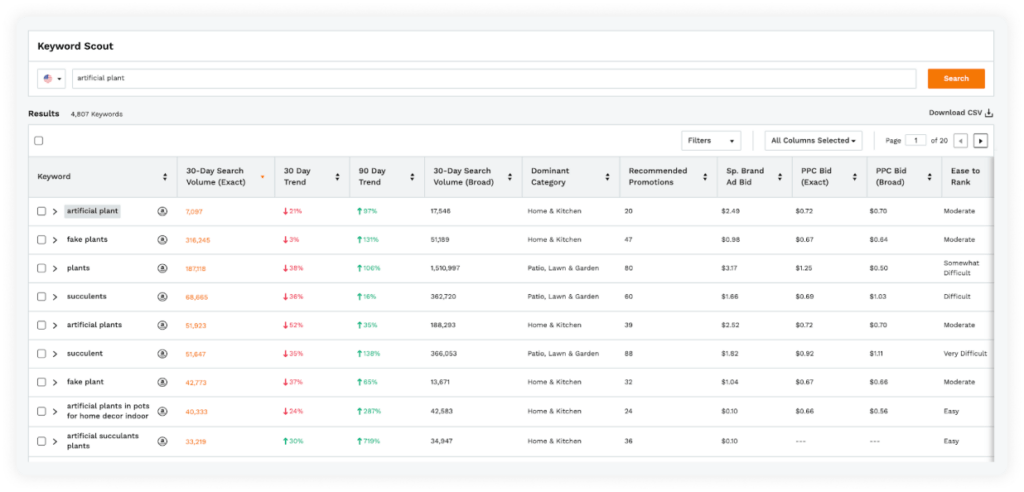Click the Amazon icon for succulent row
This screenshot has height=492, width=1024.
pyautogui.click(x=162, y=353)
